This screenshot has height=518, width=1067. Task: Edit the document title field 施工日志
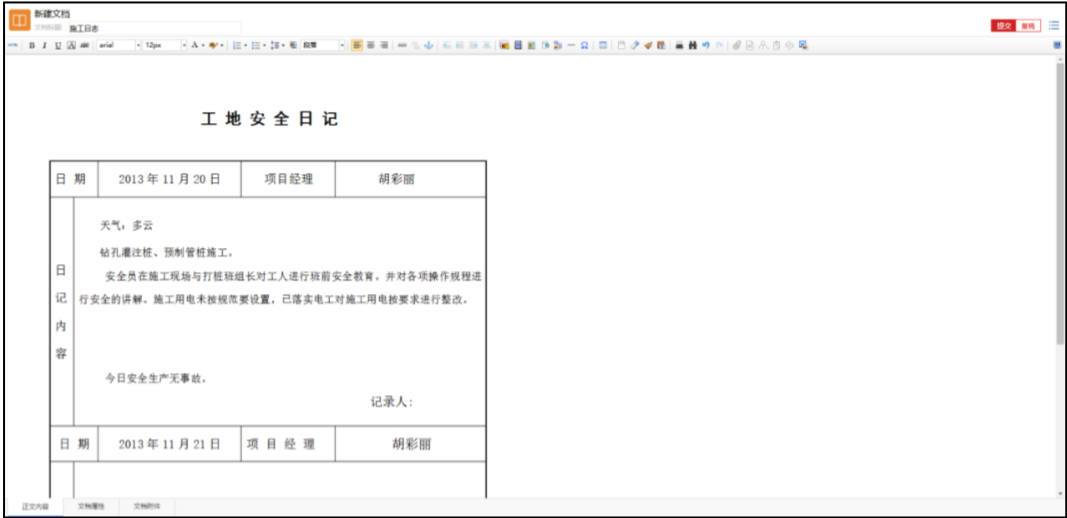tap(154, 28)
